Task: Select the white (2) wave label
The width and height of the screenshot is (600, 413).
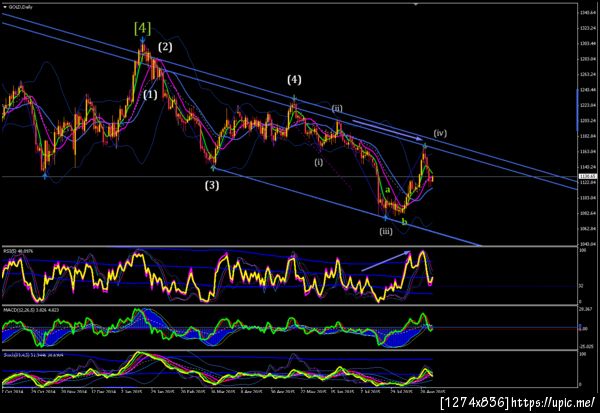Action: point(165,47)
